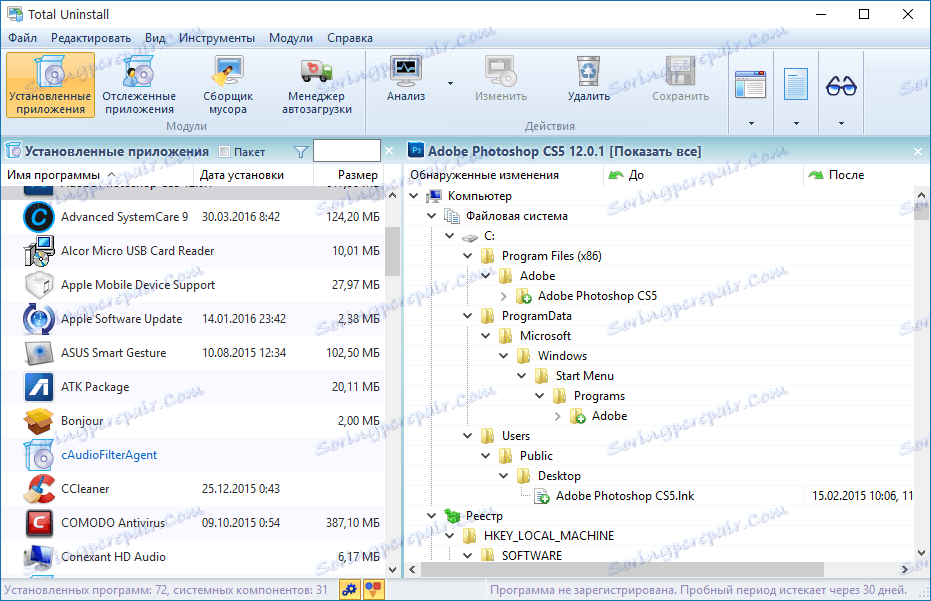
Task: Click the filter search input field
Action: [x=347, y=151]
